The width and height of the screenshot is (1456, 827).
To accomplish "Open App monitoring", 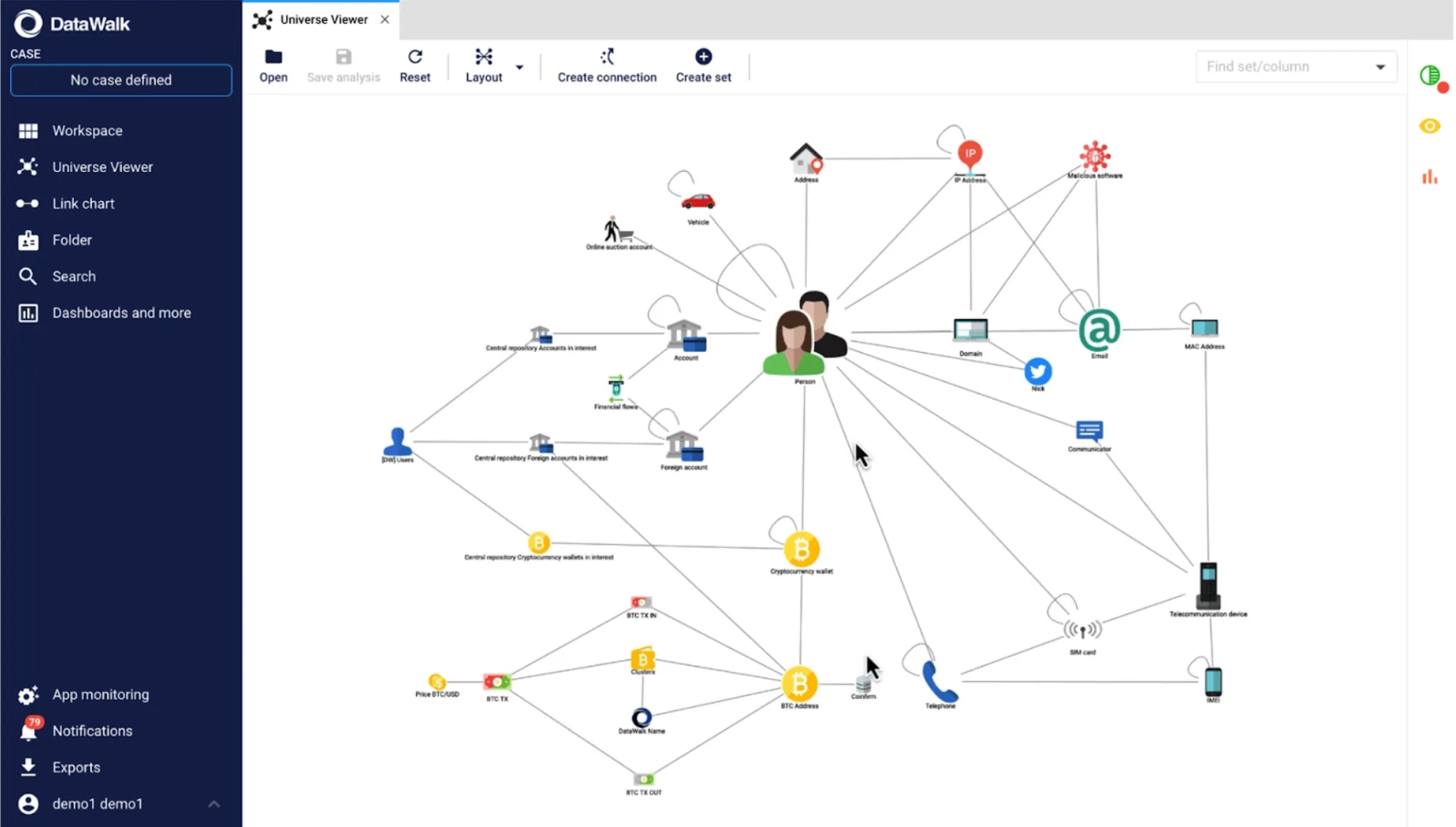I will [x=100, y=694].
